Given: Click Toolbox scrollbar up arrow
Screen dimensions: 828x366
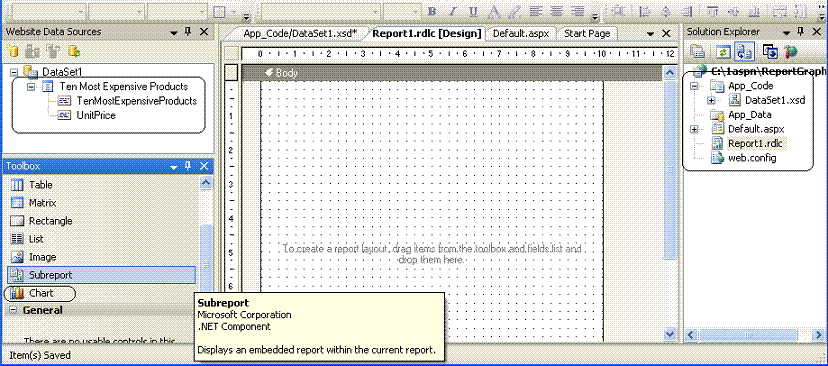Looking at the screenshot, I should point(206,183).
